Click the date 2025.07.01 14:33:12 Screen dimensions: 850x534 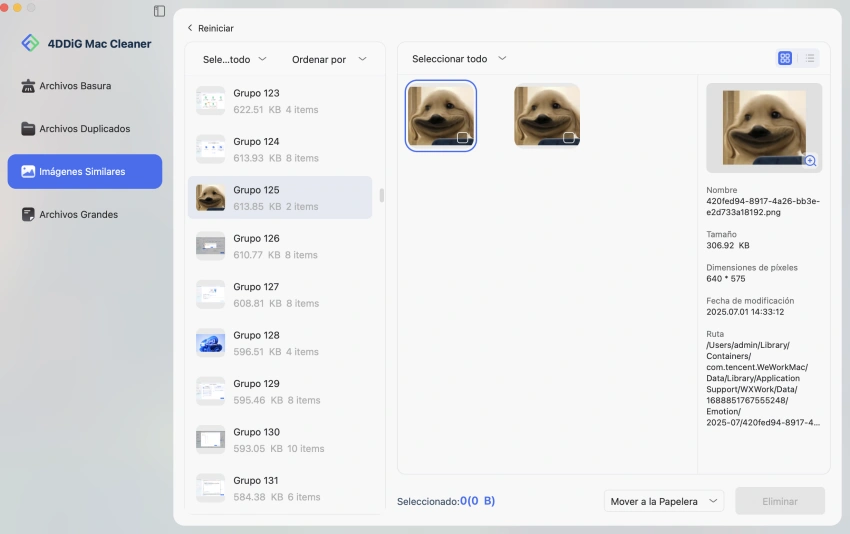tap(745, 312)
